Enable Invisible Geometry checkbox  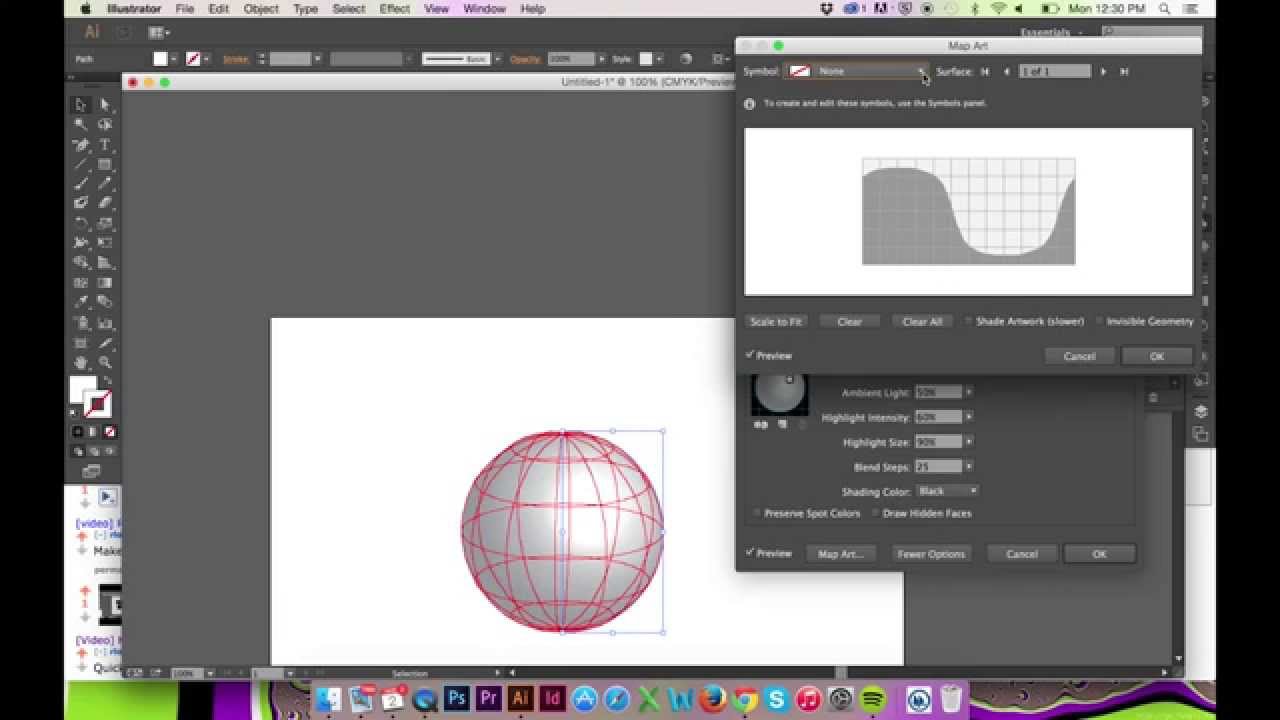pyautogui.click(x=1099, y=321)
